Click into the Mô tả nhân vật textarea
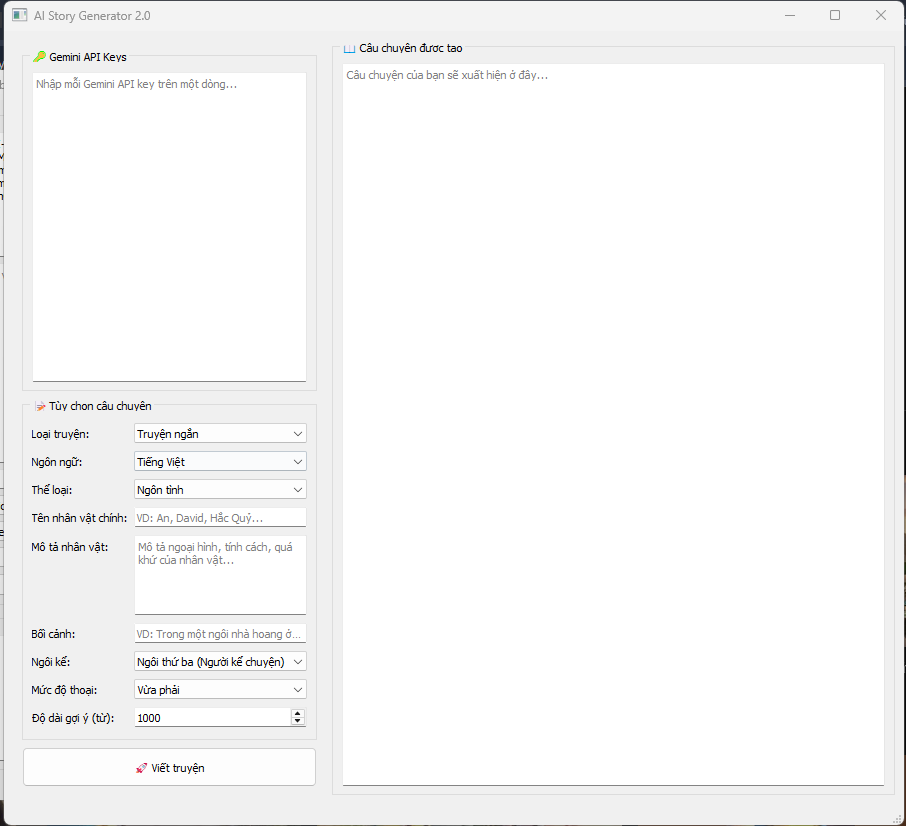The width and height of the screenshot is (906, 826). pyautogui.click(x=220, y=575)
